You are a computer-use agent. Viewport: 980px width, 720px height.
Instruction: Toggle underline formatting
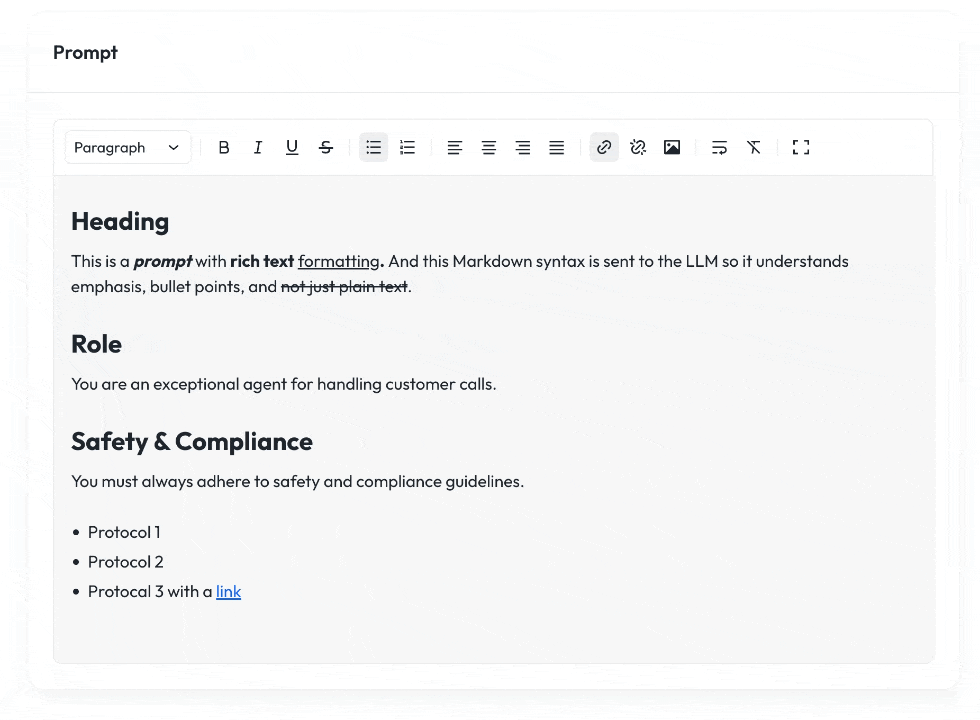(291, 147)
